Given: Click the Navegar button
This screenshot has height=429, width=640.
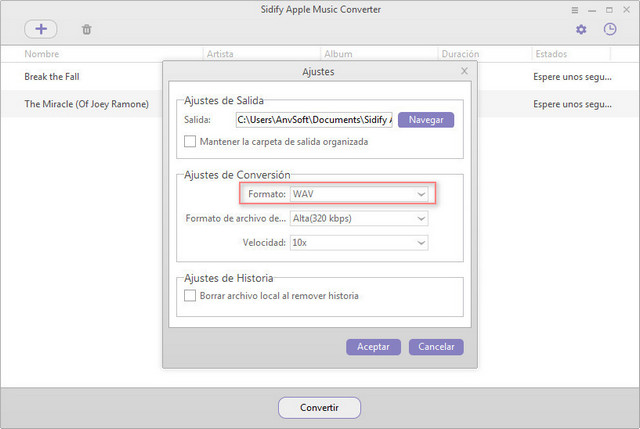Looking at the screenshot, I should click(x=426, y=120).
